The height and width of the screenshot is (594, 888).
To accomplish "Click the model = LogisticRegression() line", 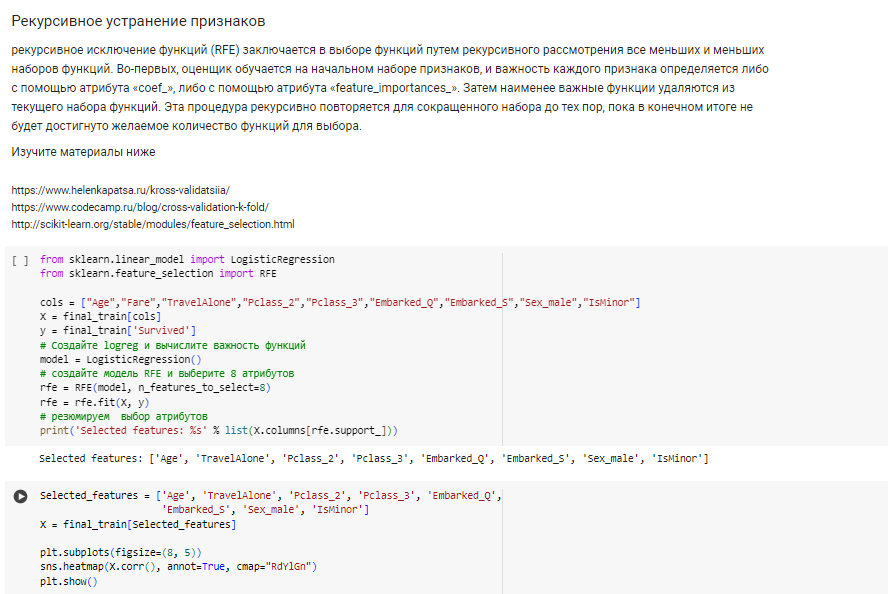I will tap(121, 360).
